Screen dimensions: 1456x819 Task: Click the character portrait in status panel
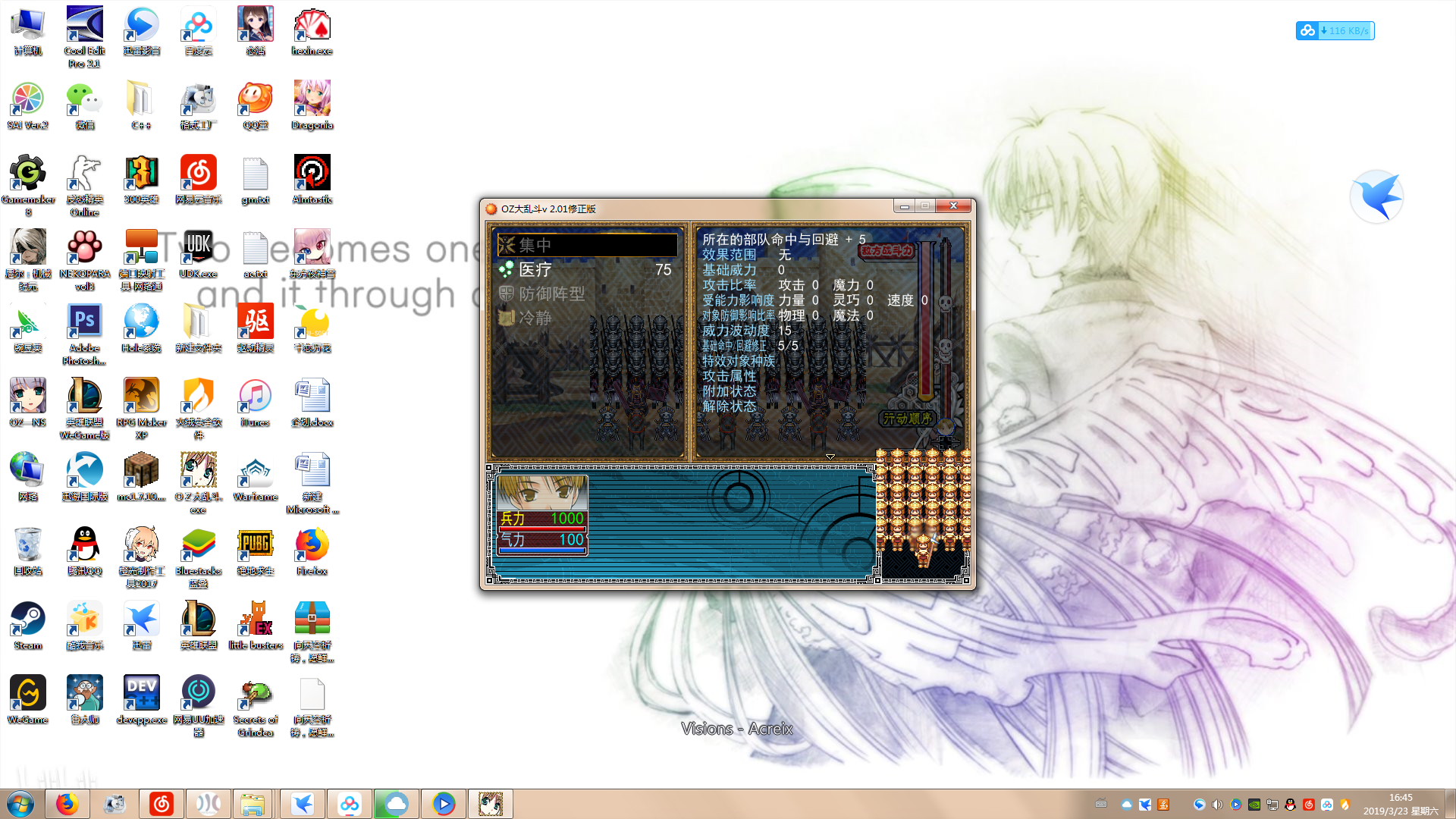[541, 492]
